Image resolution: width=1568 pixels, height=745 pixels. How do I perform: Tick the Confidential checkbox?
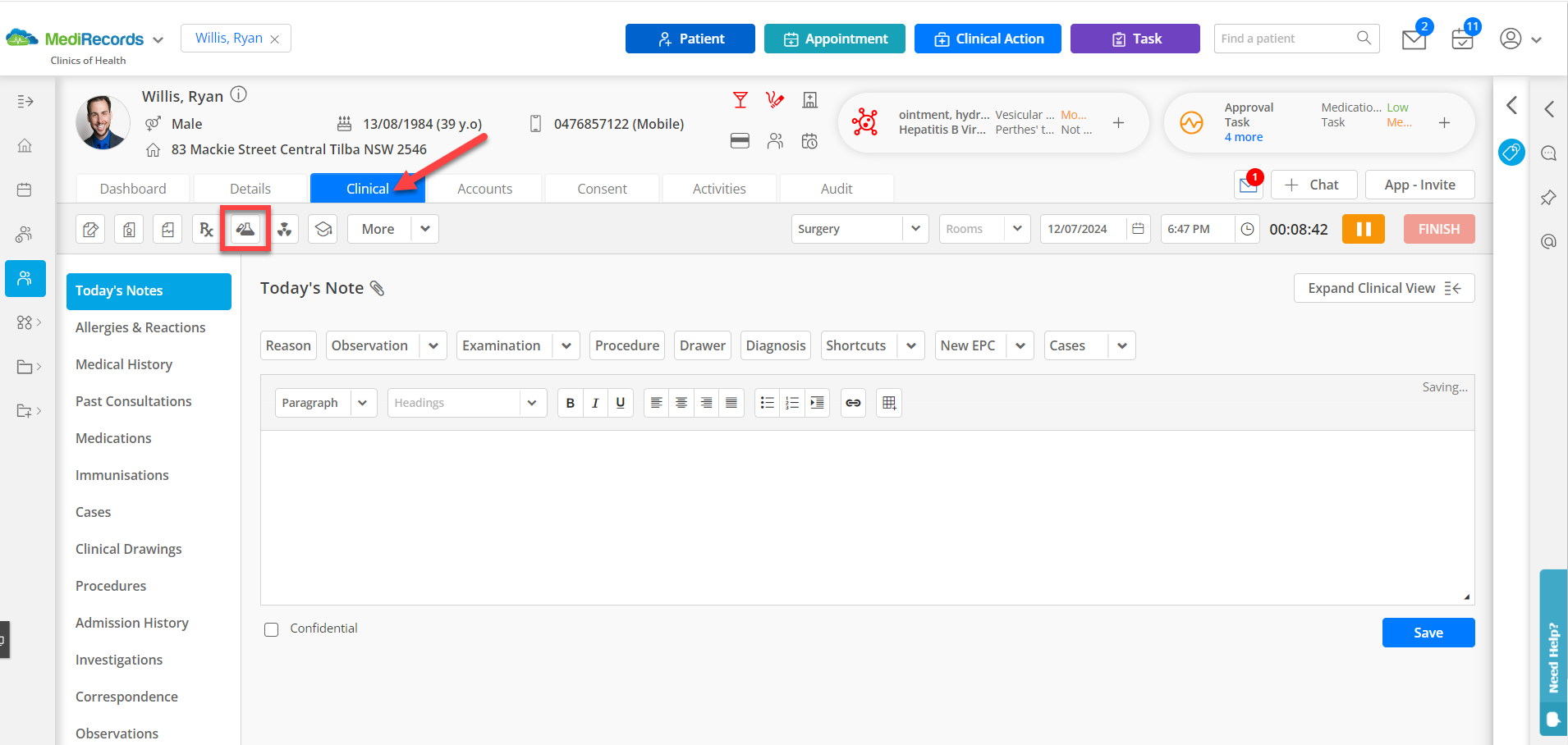pyautogui.click(x=272, y=629)
